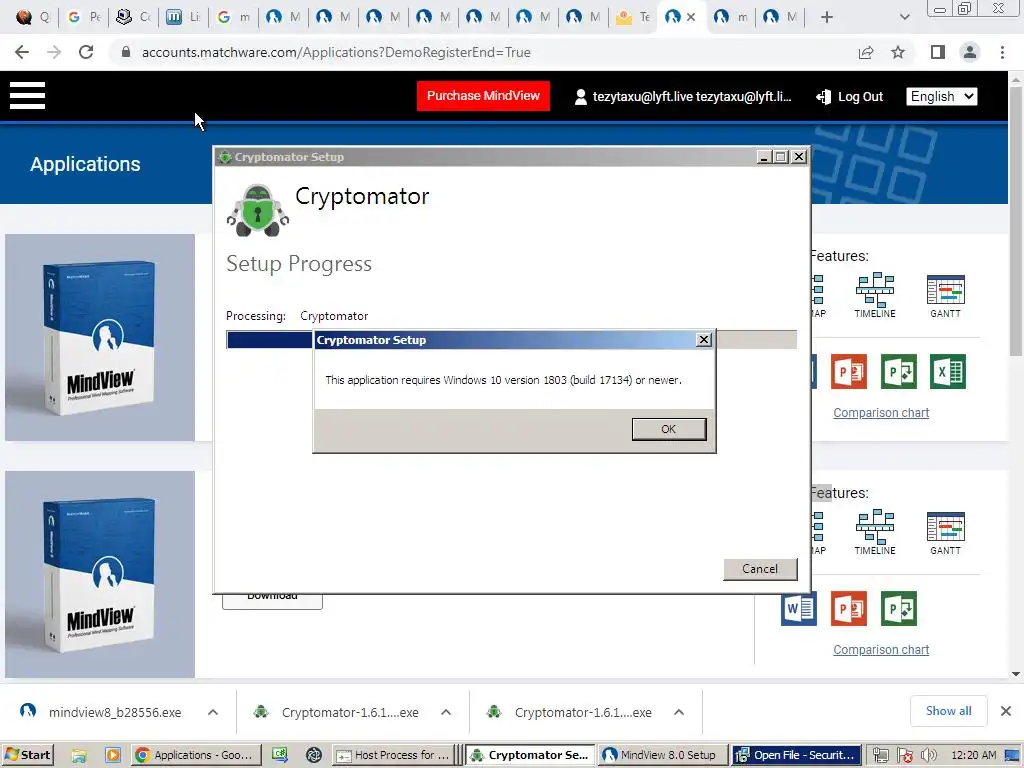The image size is (1024, 768).
Task: Close the Cryptomator Setup error dialog
Action: [703, 340]
